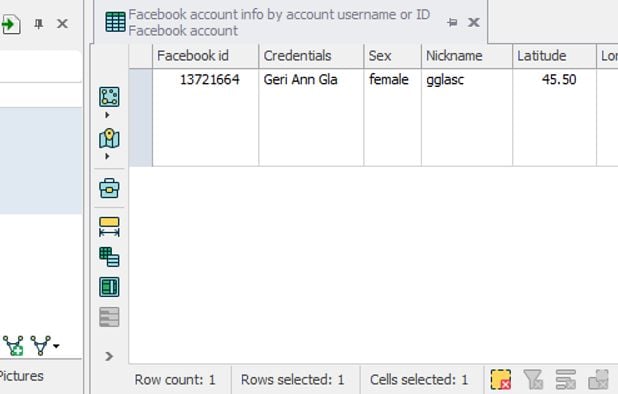
Task: Click the grayed-out rows list icon
Action: (109, 317)
